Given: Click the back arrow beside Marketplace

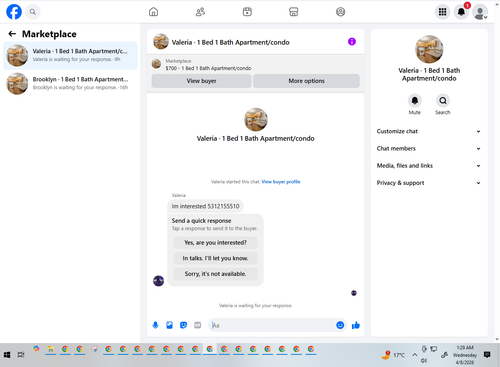Looking at the screenshot, I should 12,34.
